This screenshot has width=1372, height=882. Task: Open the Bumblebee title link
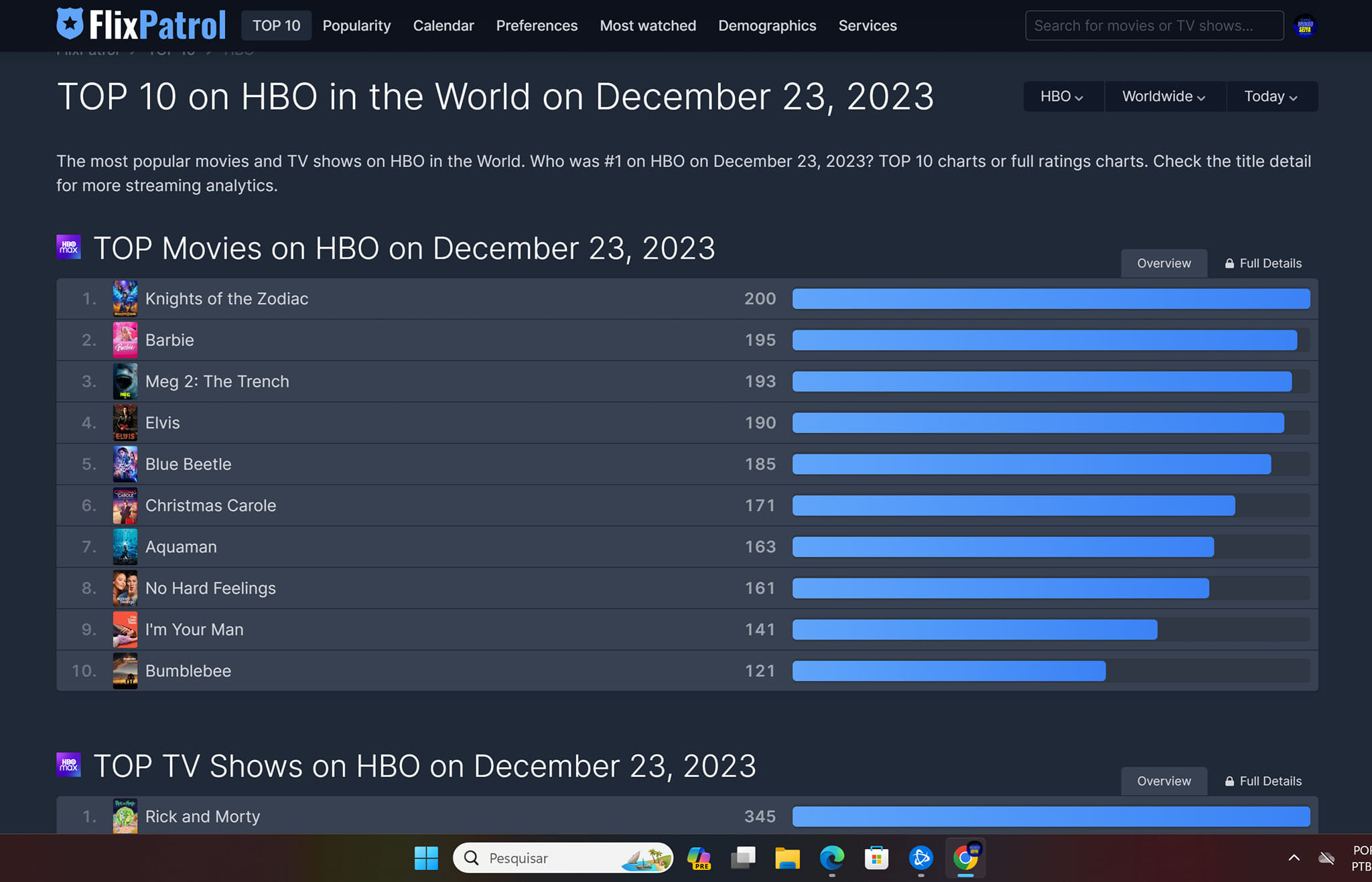point(188,671)
